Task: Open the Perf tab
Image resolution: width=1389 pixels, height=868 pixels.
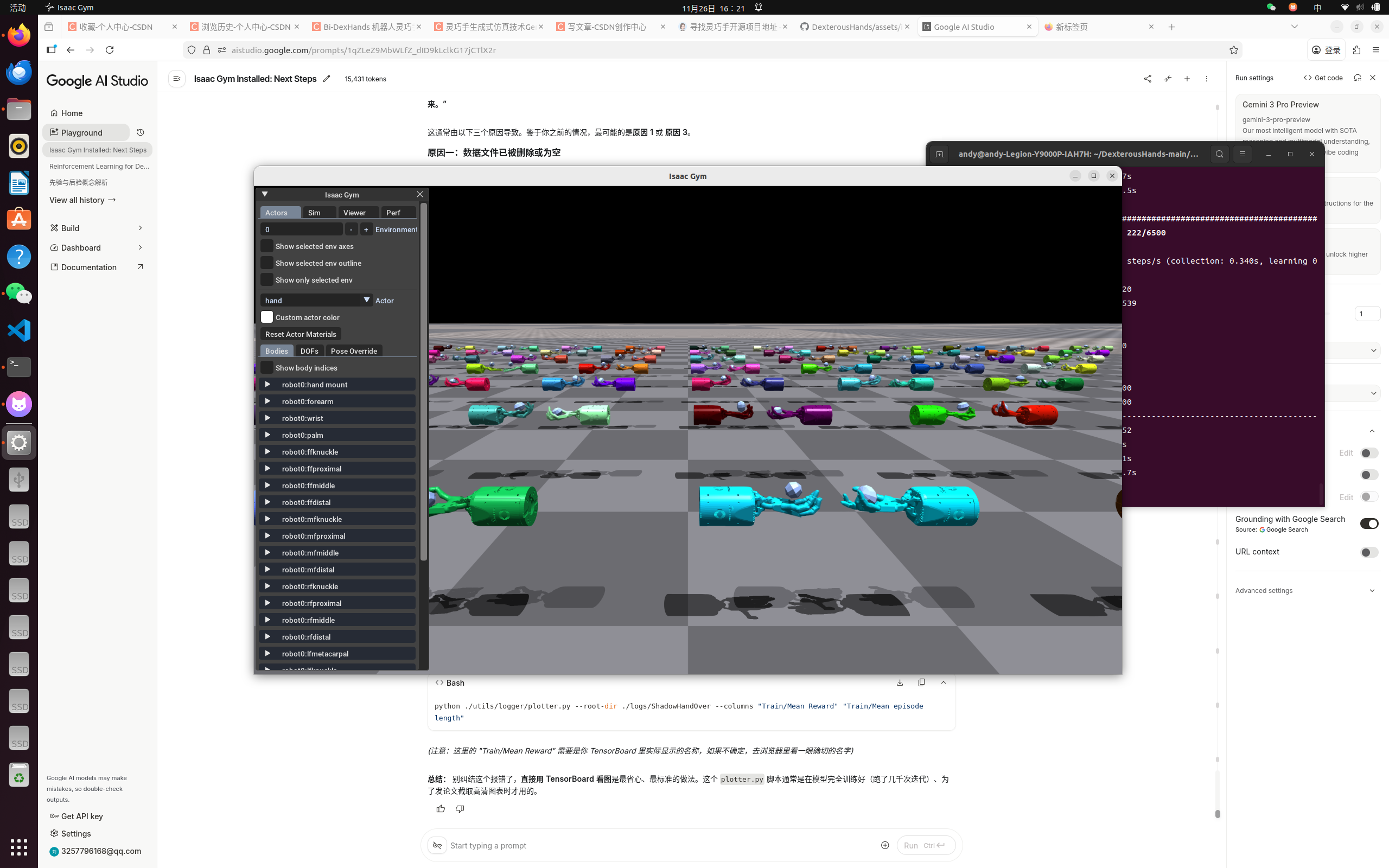Action: click(x=398, y=213)
